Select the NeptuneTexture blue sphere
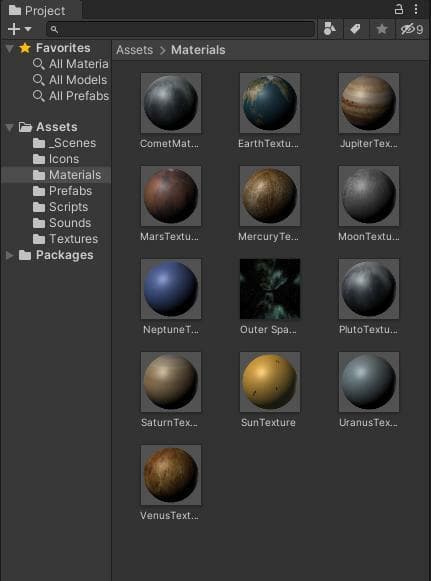The image size is (431, 581). pos(171,289)
